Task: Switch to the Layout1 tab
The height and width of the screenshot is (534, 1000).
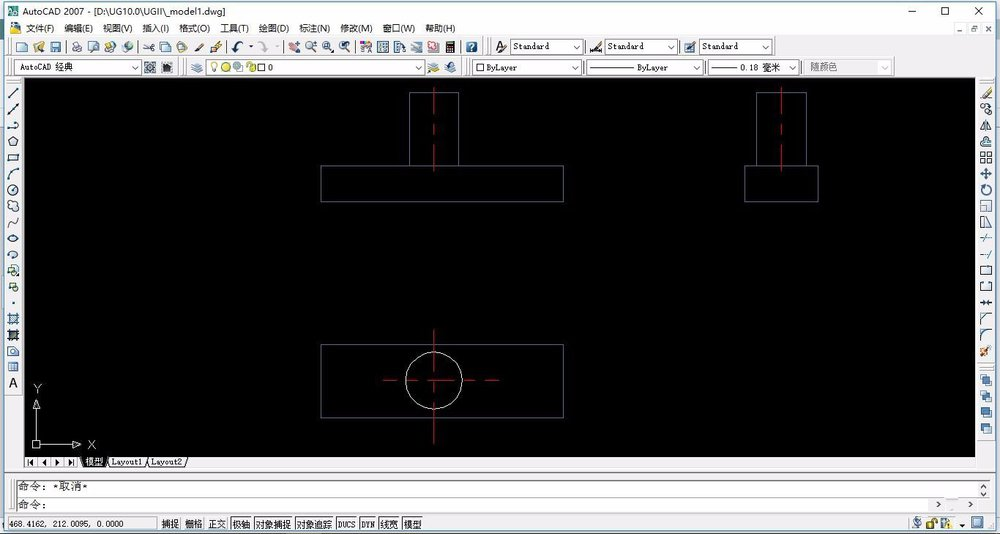Action: 127,462
